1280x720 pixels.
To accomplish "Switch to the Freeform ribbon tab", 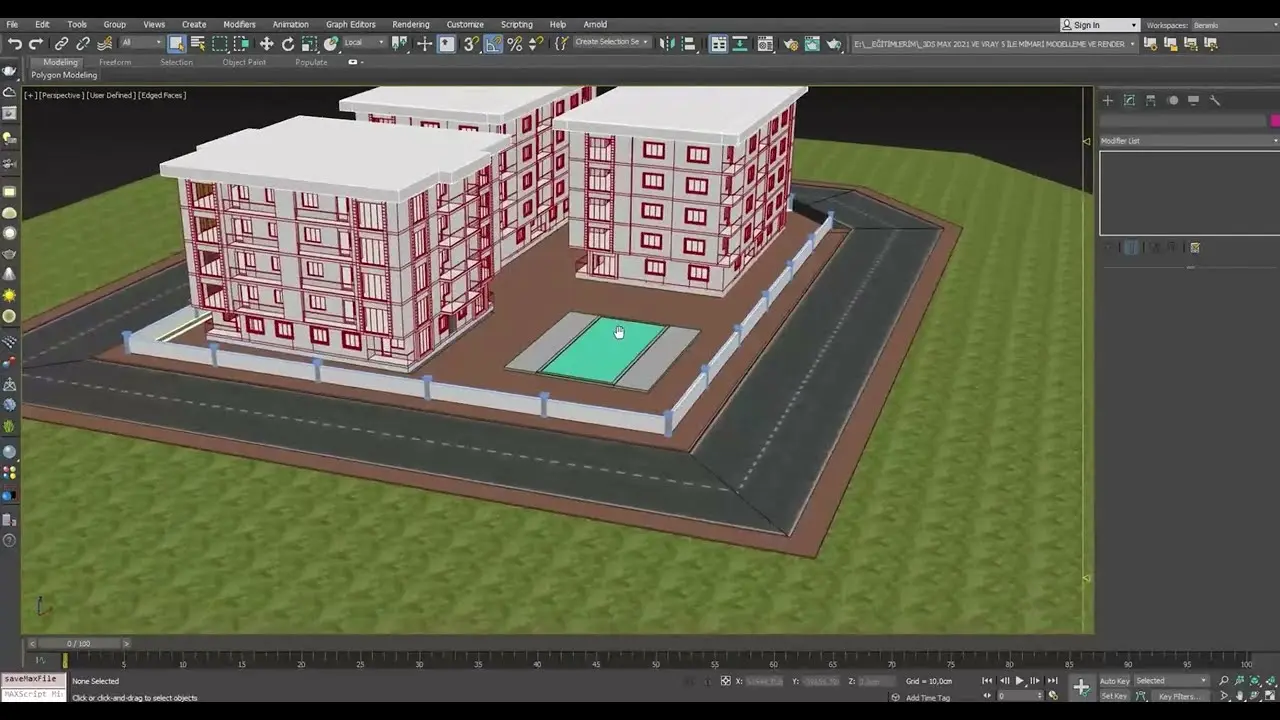I will [115, 62].
